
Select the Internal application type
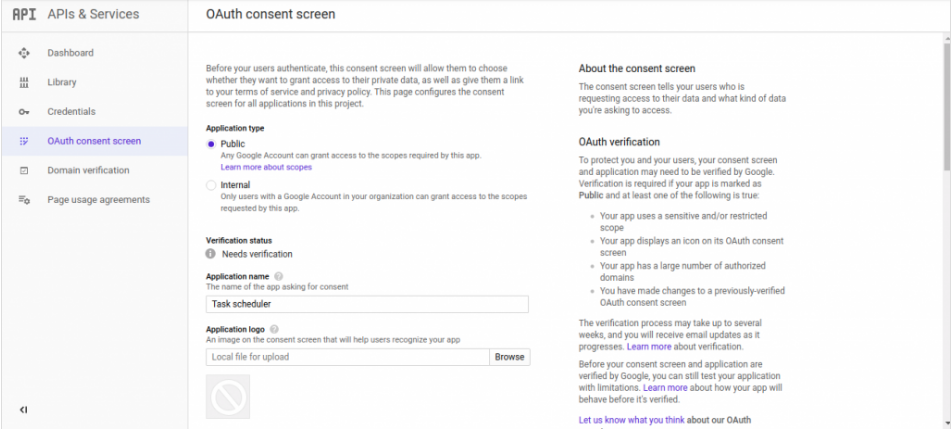211,185
